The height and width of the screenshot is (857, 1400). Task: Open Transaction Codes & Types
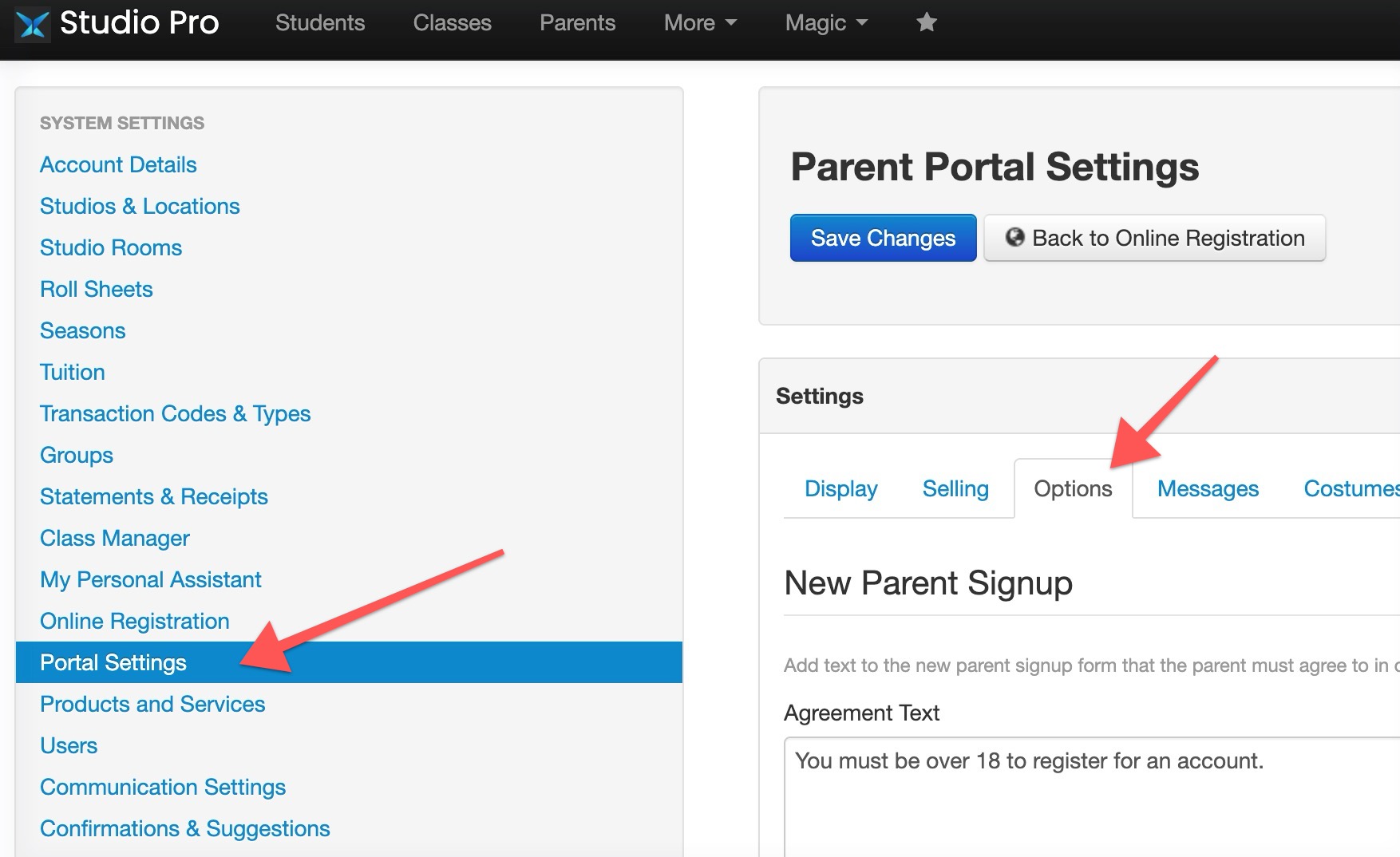[175, 413]
